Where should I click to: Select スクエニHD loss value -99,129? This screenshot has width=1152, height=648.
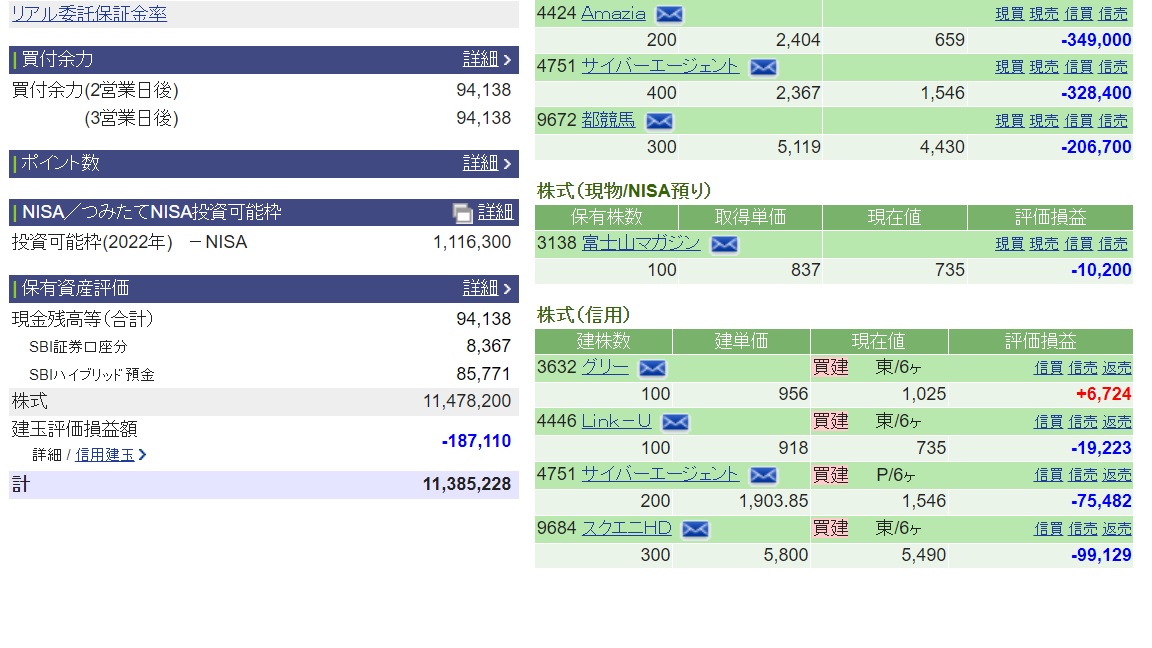point(1101,555)
